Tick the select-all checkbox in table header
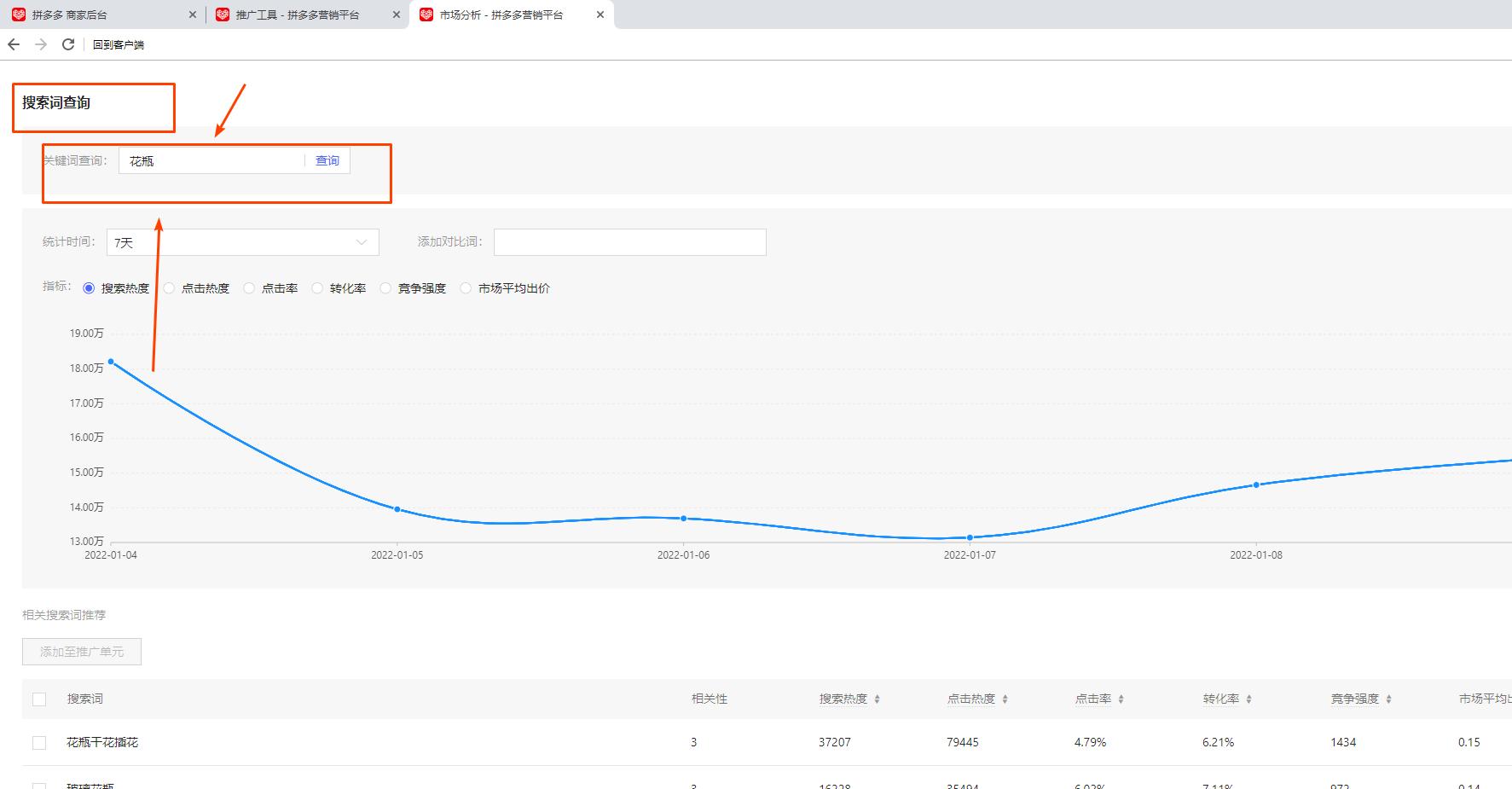Viewport: 1512px width, 789px height. tap(39, 699)
